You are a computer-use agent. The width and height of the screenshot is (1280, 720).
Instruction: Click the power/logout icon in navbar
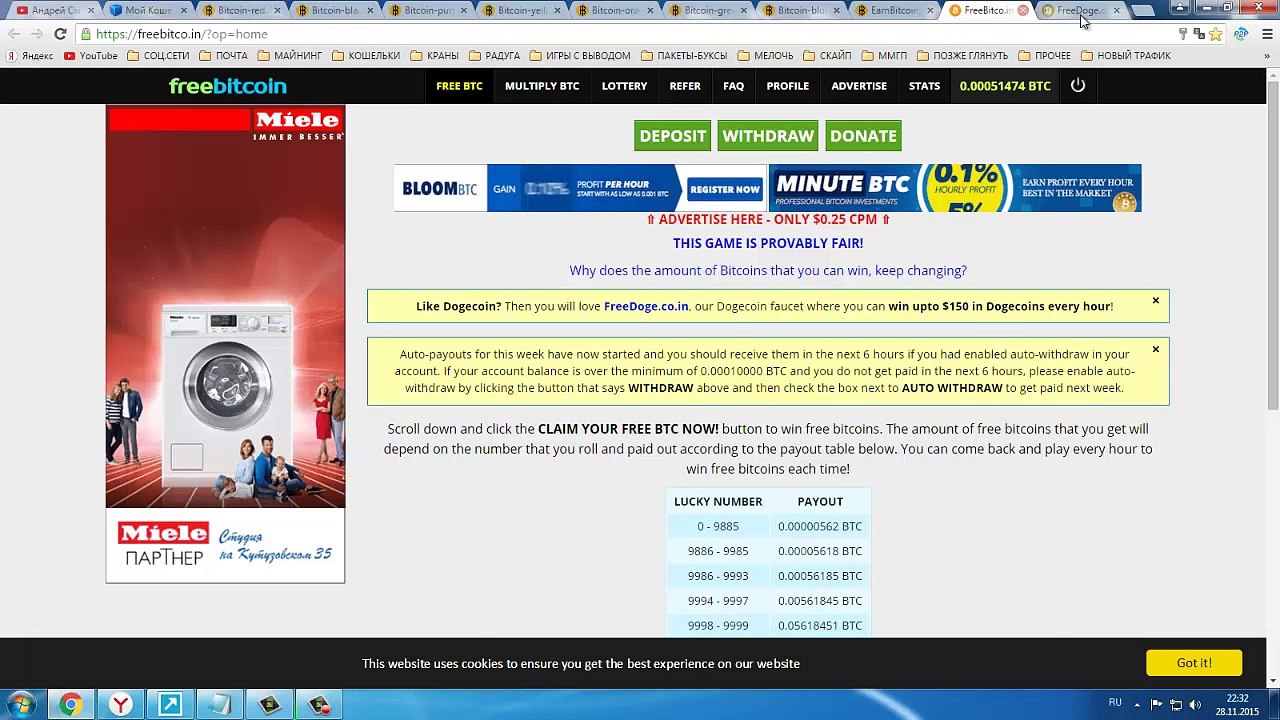[x=1077, y=86]
